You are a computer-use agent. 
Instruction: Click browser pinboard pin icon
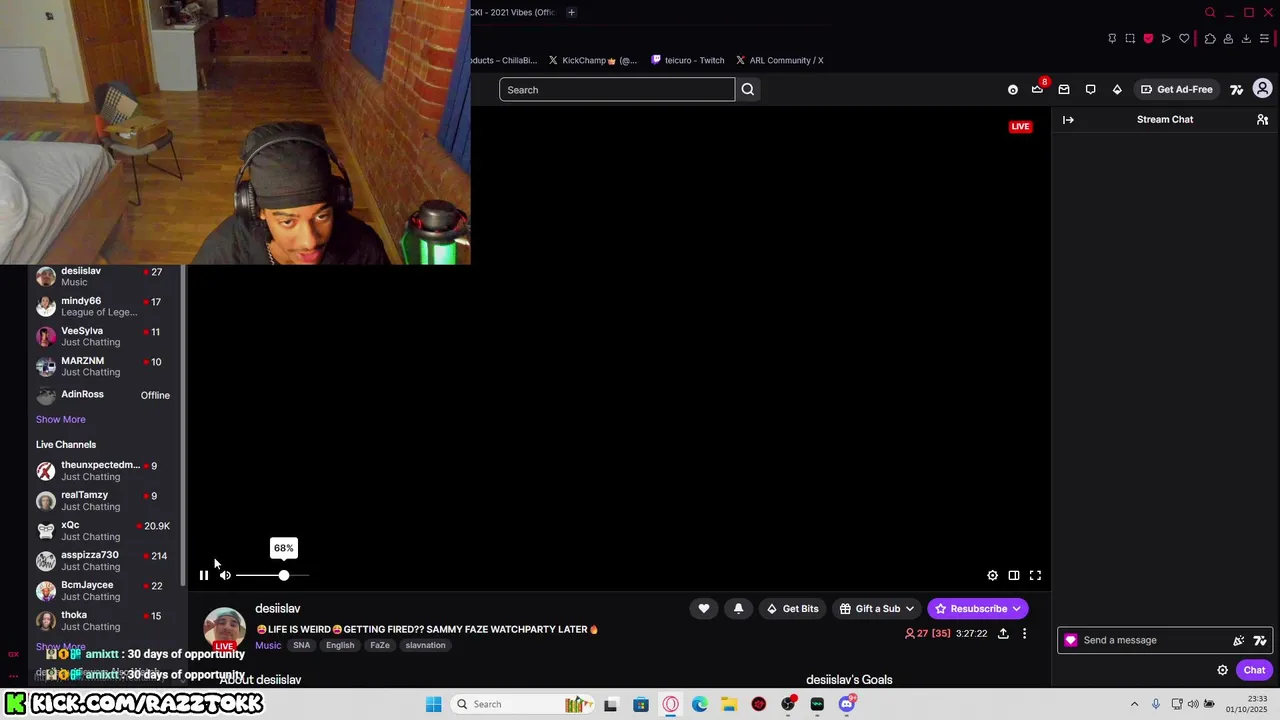[1112, 38]
